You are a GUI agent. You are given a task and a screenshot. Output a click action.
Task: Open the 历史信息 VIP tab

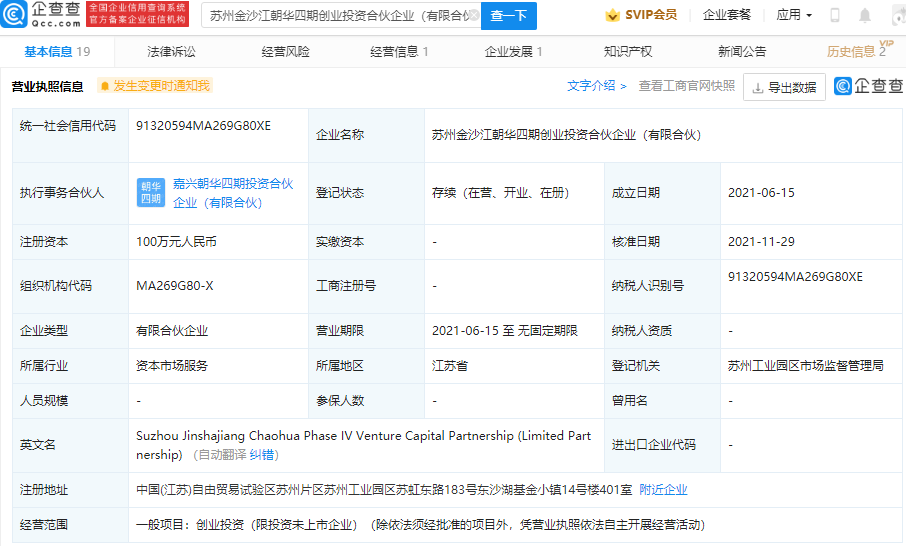click(858, 51)
